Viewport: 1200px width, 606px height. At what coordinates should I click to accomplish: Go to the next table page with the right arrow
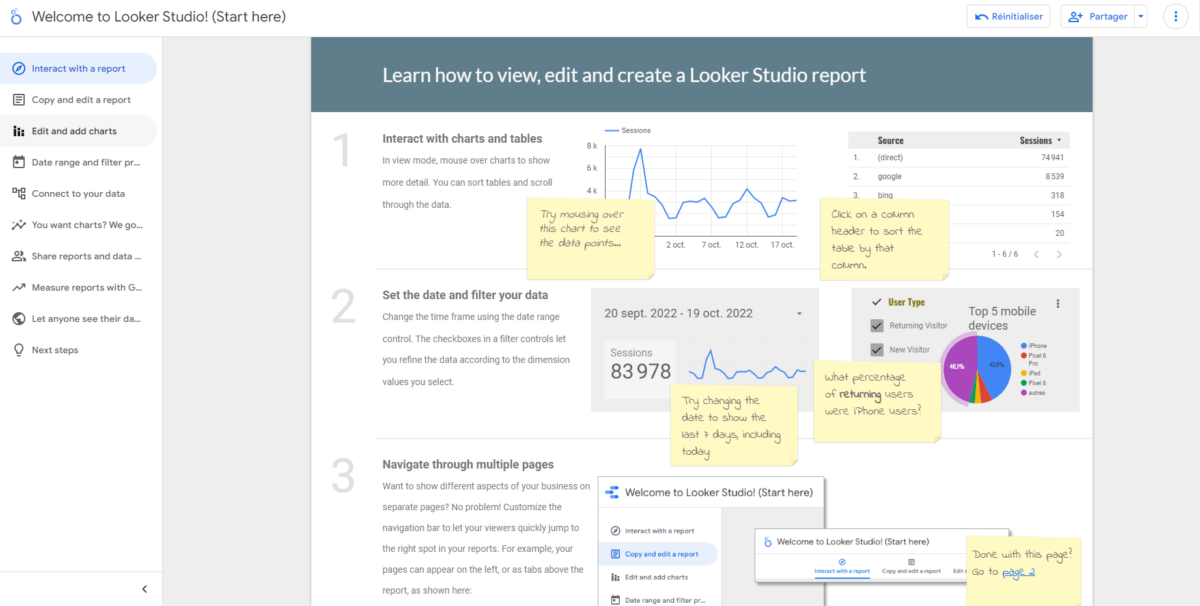click(1059, 254)
